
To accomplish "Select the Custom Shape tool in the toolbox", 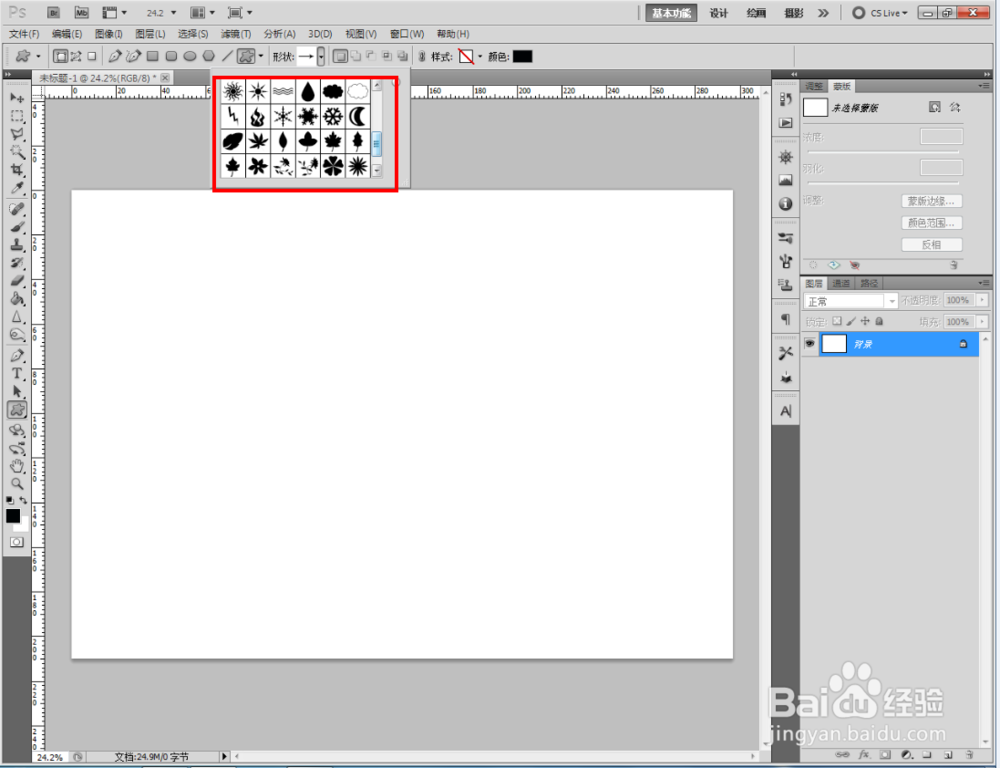I will tap(17, 410).
